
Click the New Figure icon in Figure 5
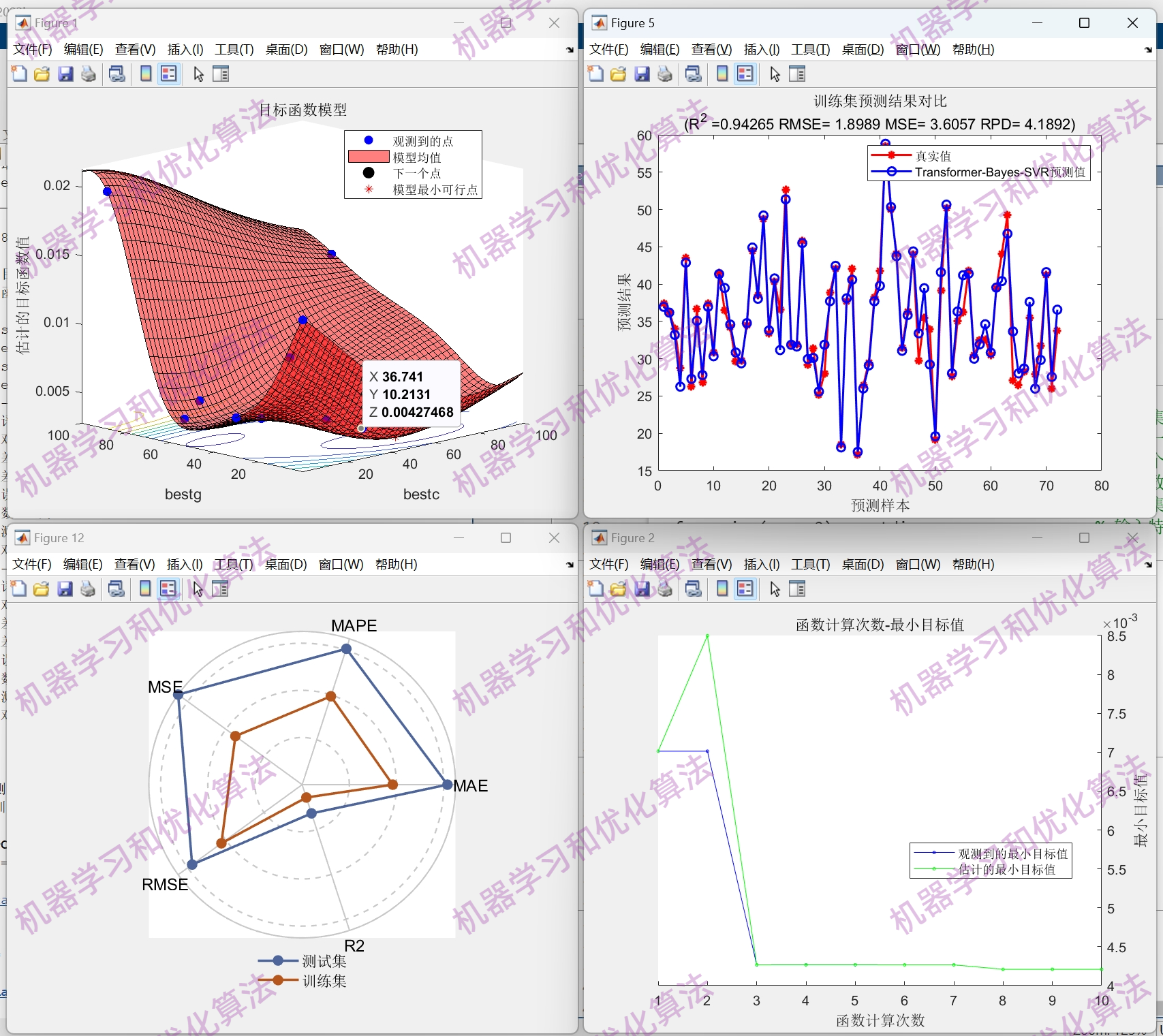[595, 74]
